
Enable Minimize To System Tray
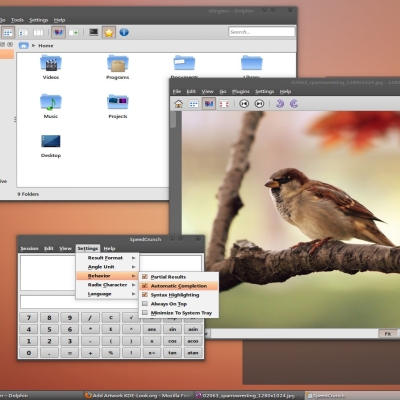tap(179, 313)
